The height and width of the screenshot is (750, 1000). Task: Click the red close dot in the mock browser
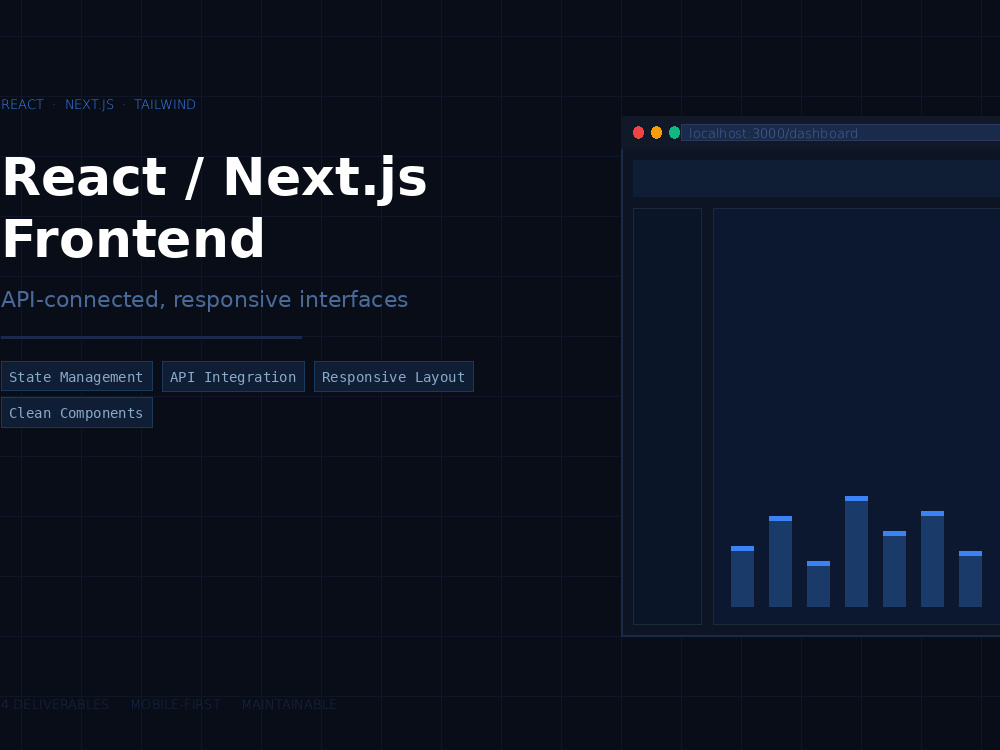click(638, 133)
